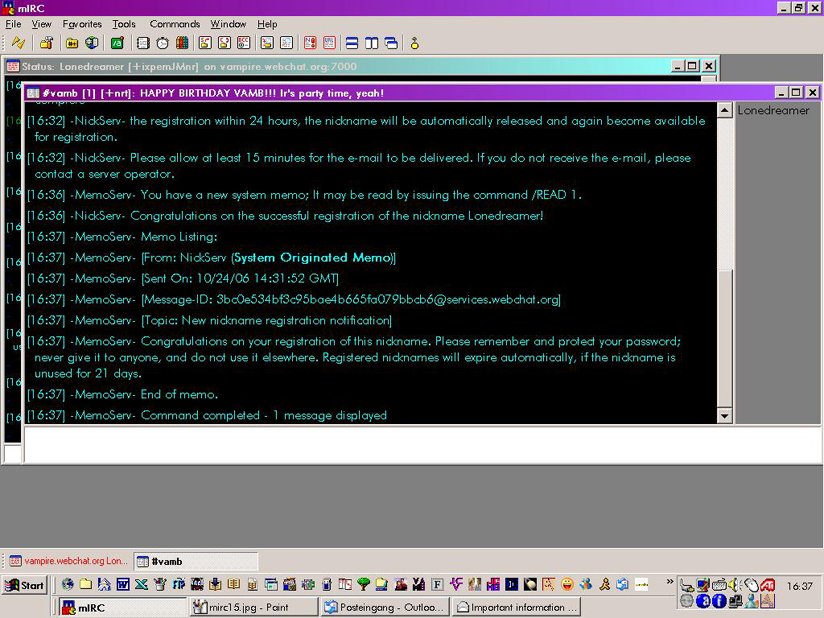Open the View menu
The width and height of the screenshot is (824, 618).
click(41, 24)
